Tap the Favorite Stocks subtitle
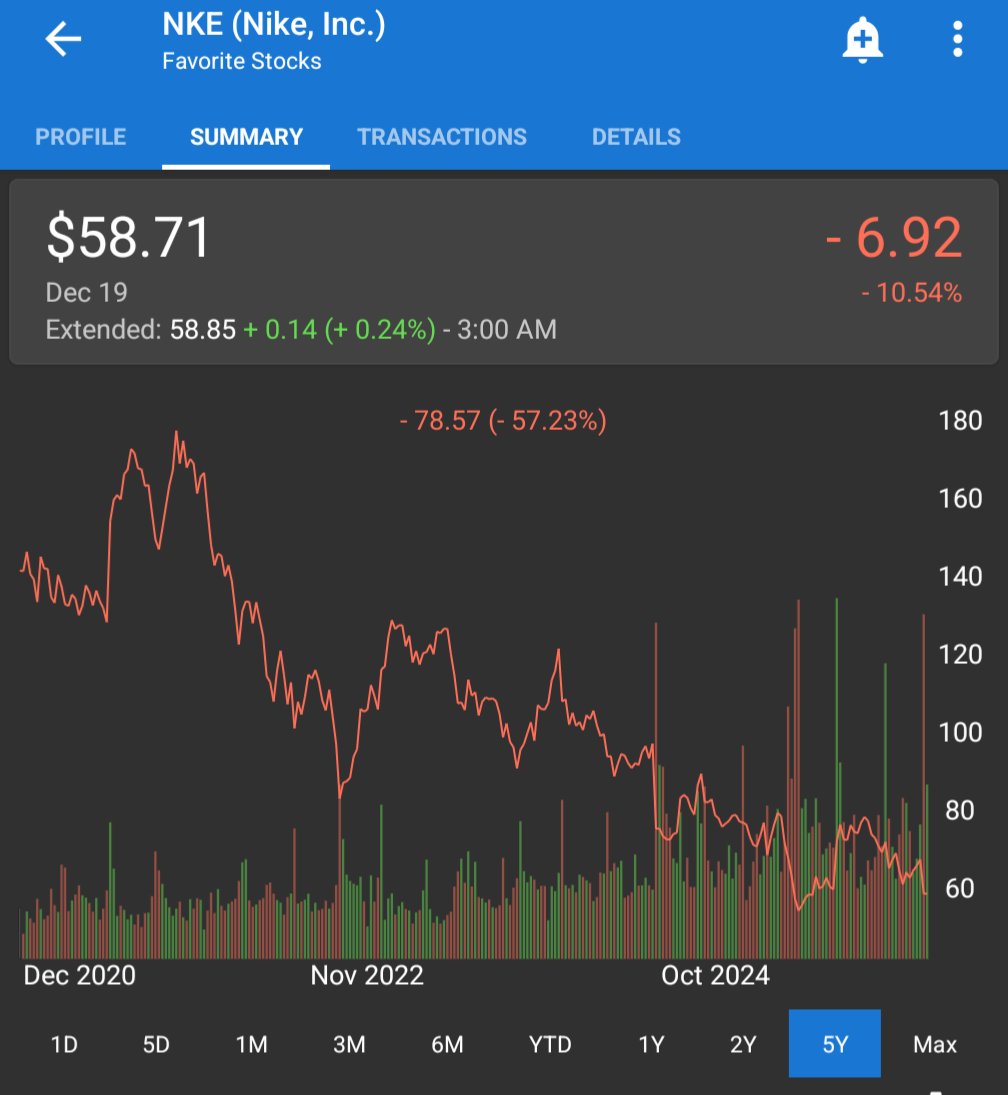This screenshot has height=1095, width=1008. click(242, 61)
